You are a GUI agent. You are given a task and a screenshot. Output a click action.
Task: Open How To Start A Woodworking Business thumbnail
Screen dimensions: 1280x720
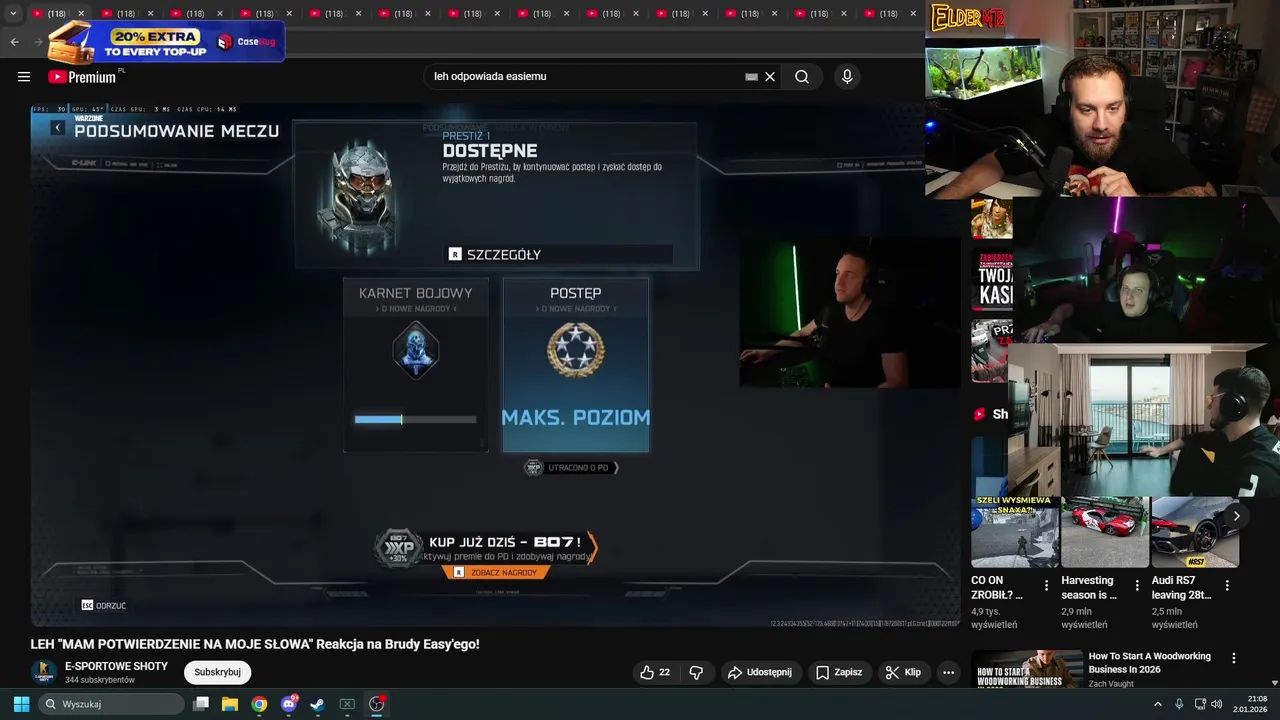(x=1027, y=669)
